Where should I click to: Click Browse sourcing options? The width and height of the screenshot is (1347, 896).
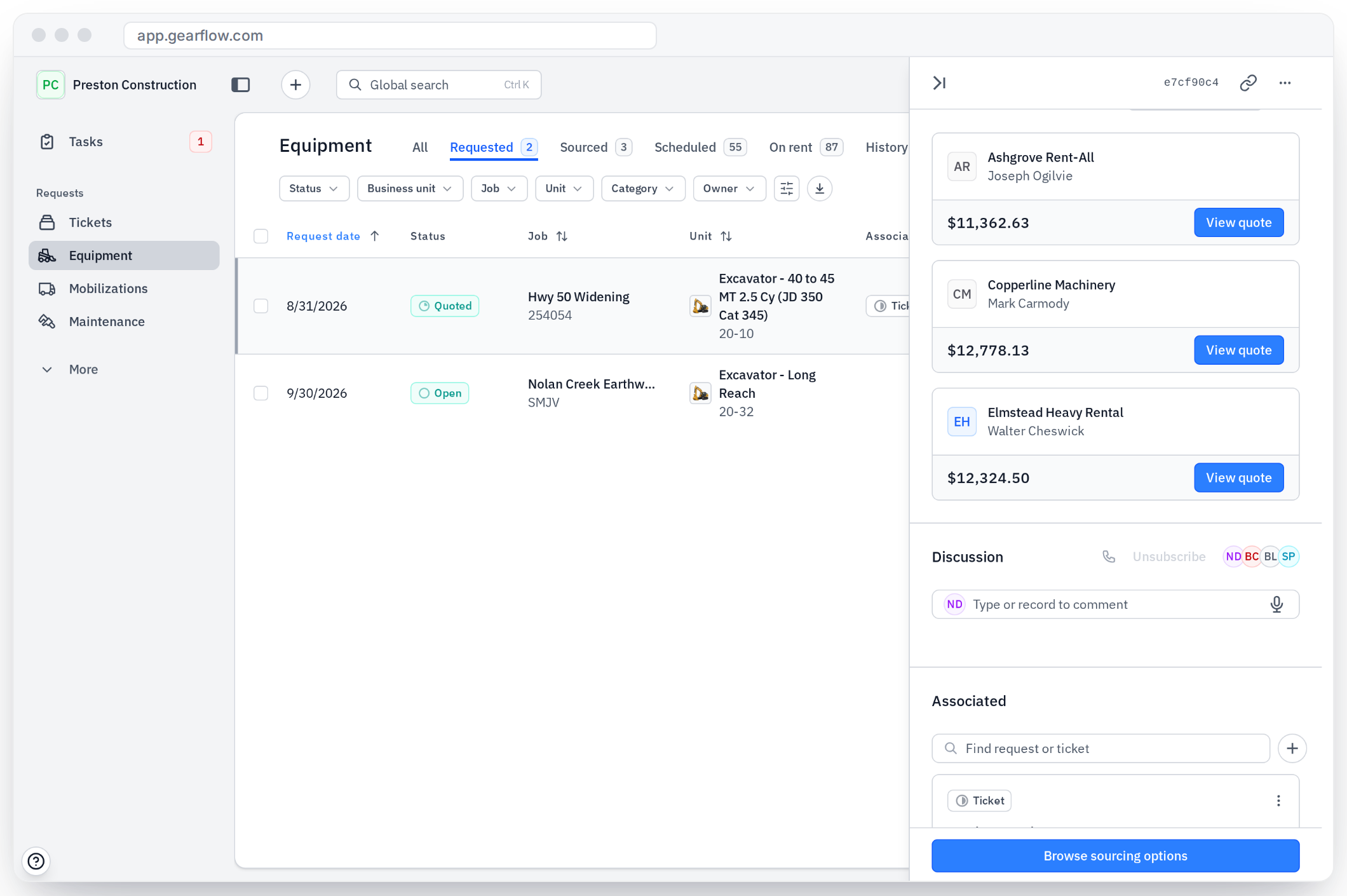(1115, 856)
